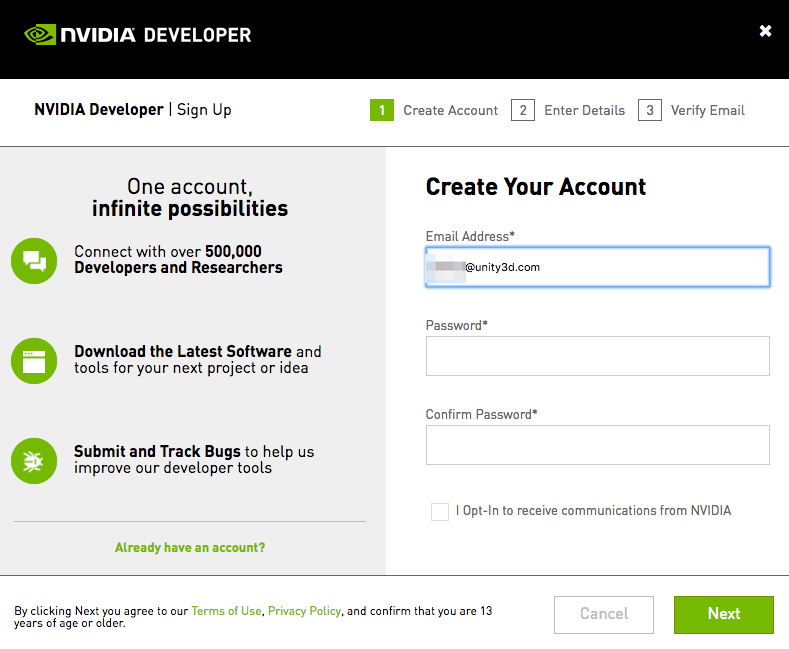The image size is (789, 649).
Task: Close the sign up dialog
Action: click(765, 31)
